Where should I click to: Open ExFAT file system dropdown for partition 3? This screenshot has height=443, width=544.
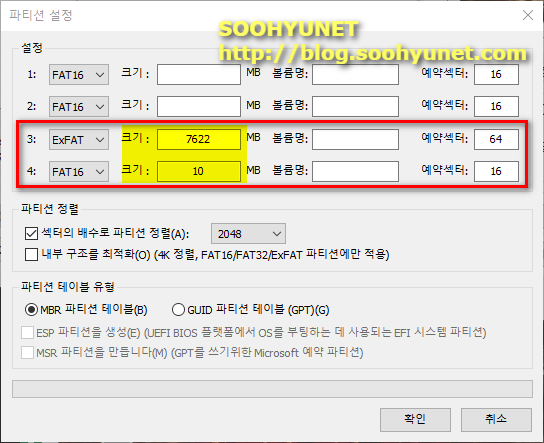(x=79, y=139)
